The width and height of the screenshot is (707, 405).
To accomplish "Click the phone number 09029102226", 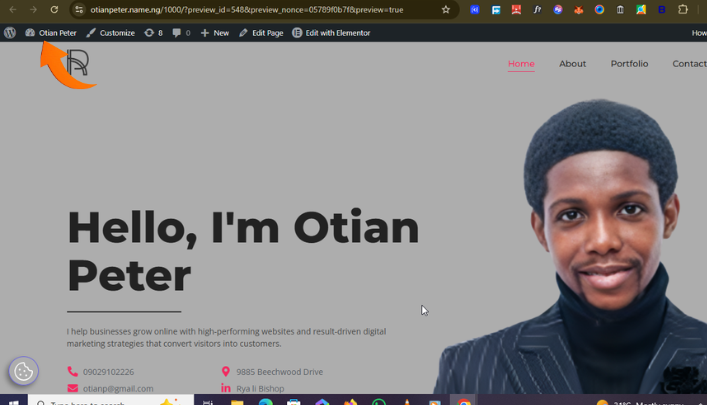I will [x=108, y=372].
